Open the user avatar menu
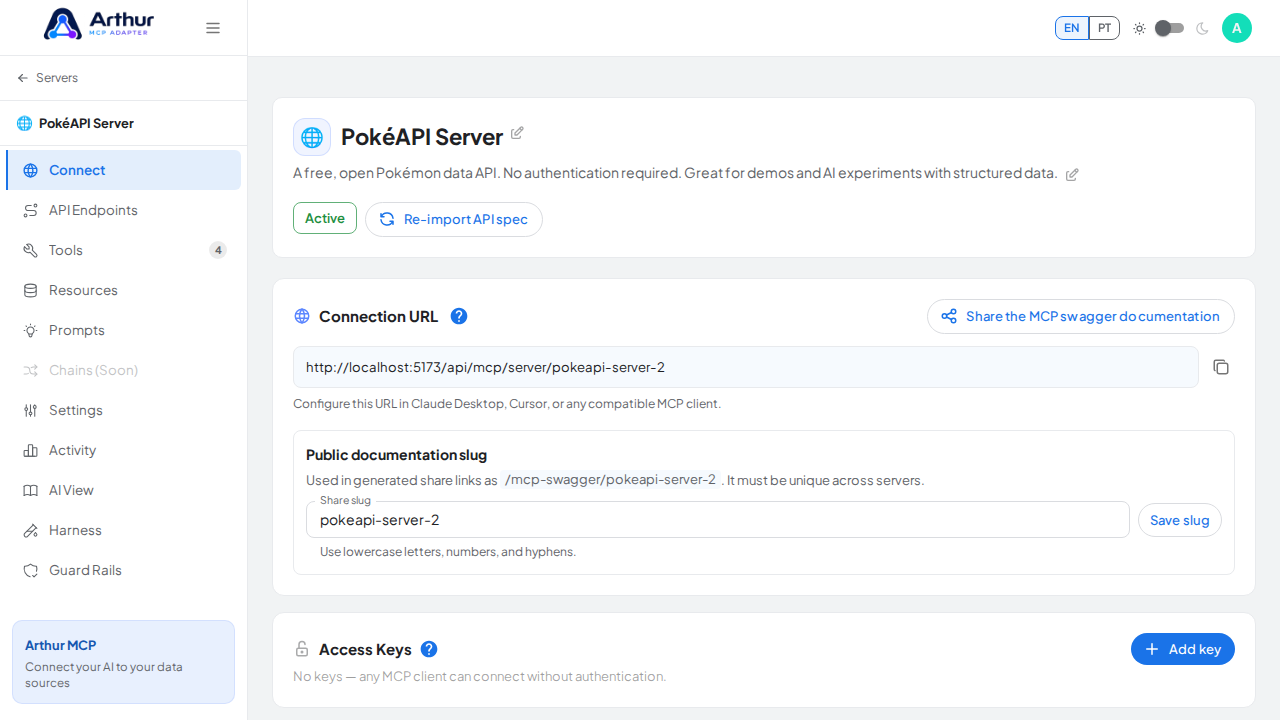This screenshot has width=1280, height=720. [1237, 28]
